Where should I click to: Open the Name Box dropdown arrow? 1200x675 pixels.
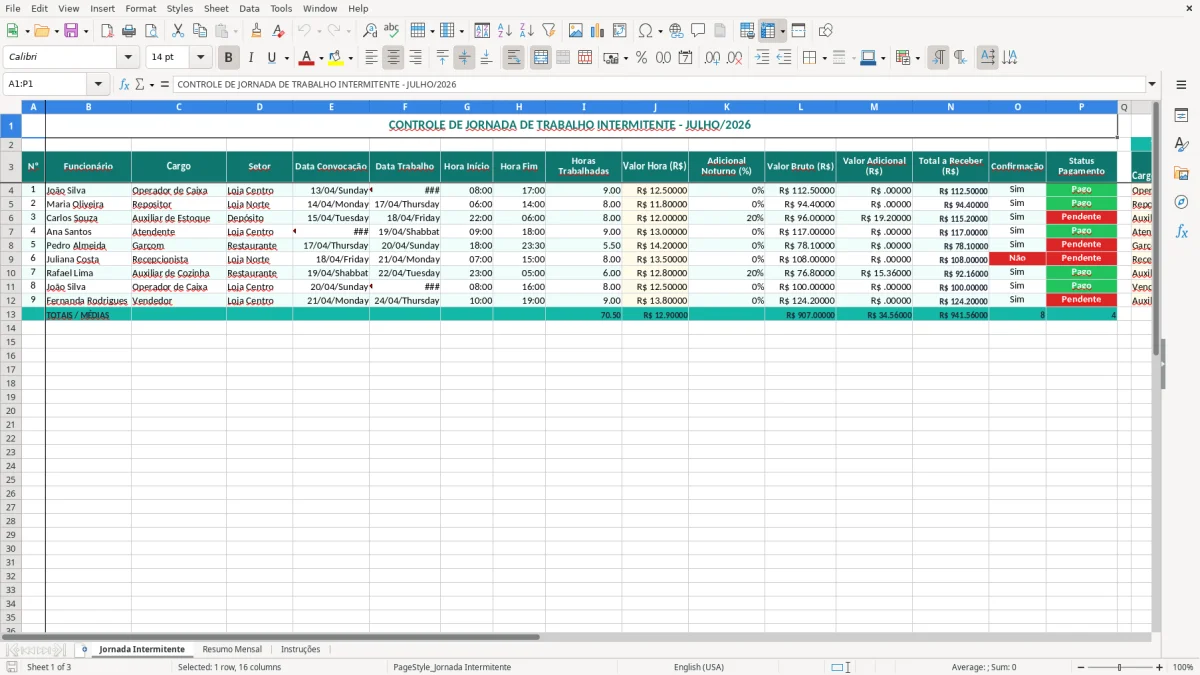(98, 85)
